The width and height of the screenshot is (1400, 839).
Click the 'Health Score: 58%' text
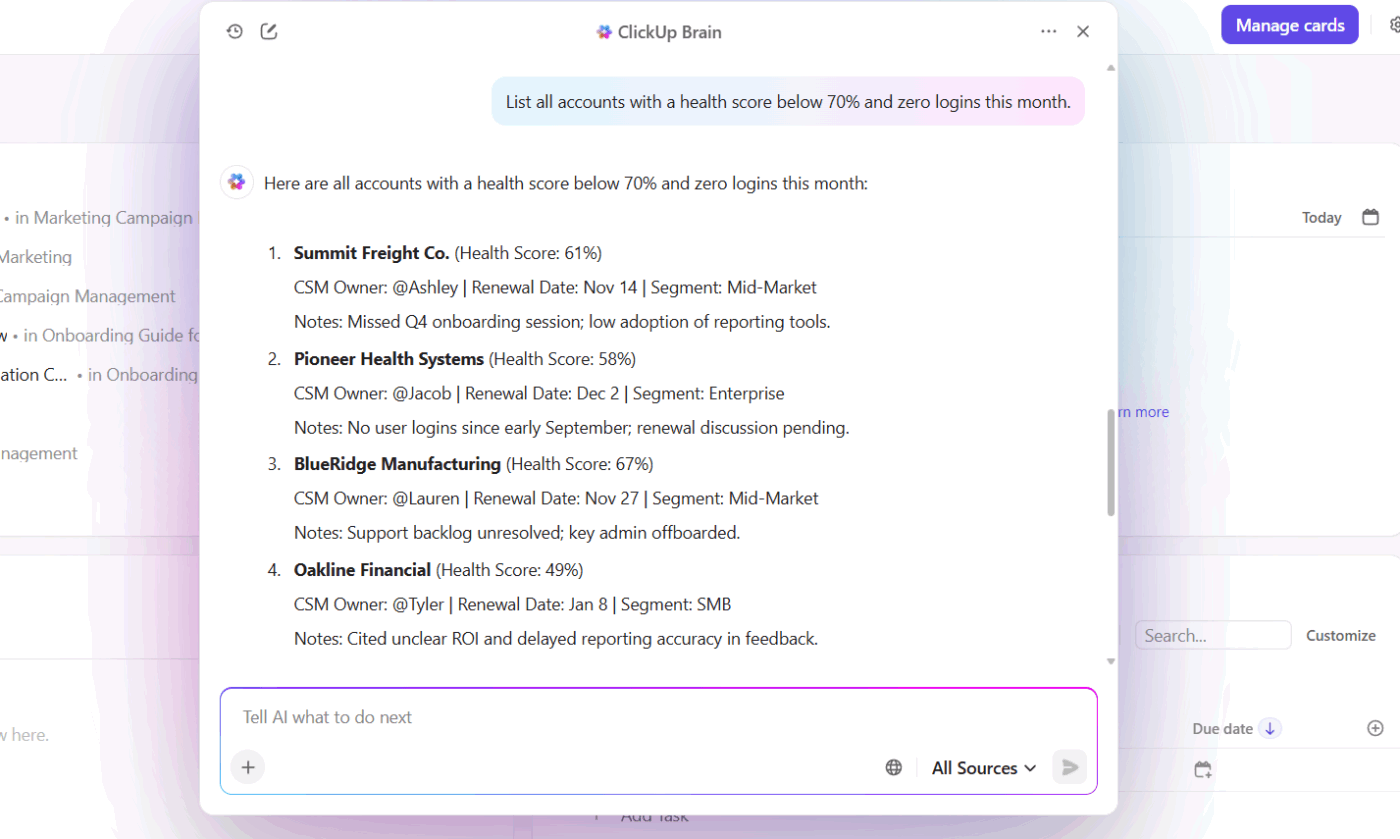click(562, 358)
